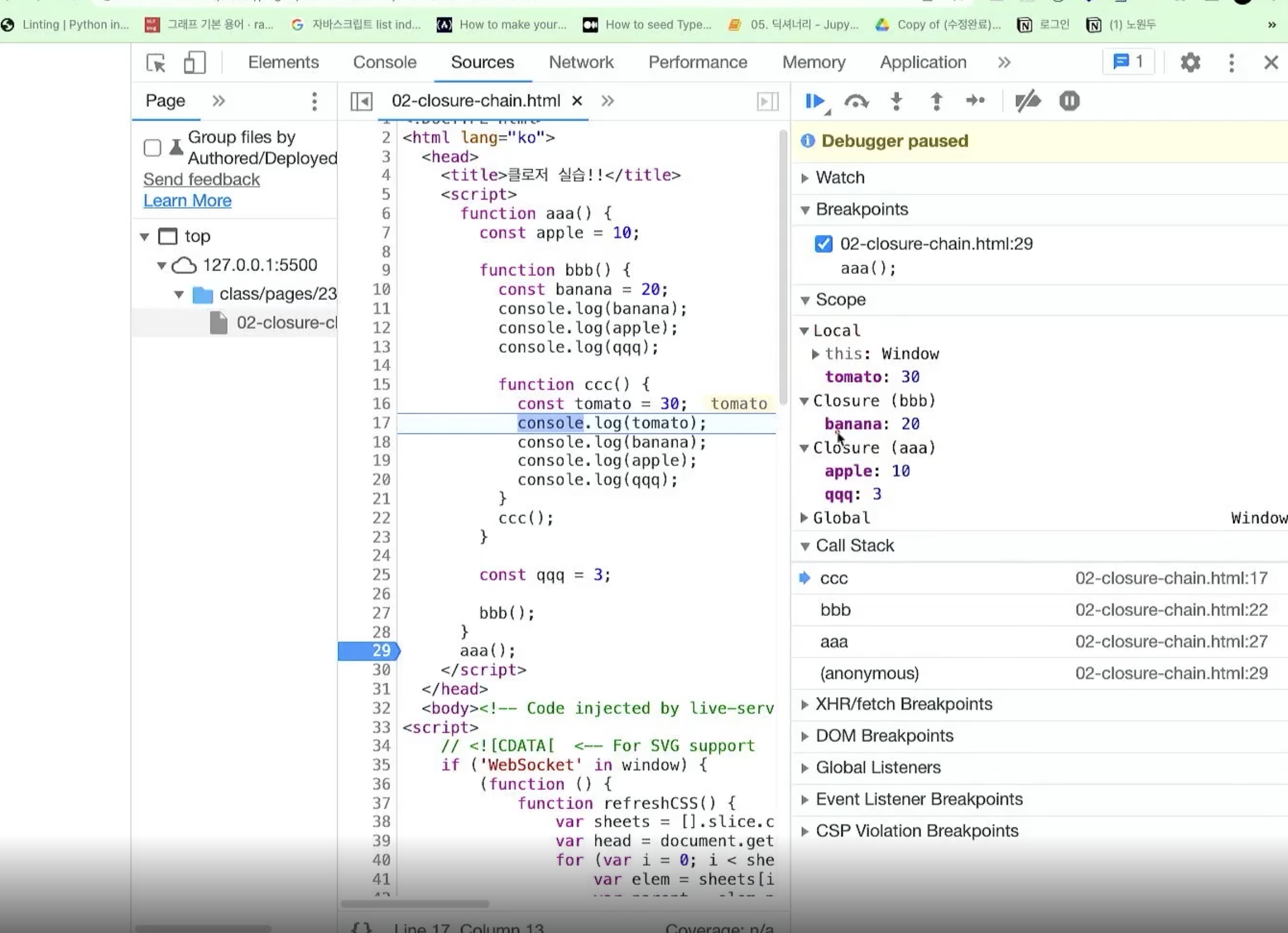Toggle pause on exceptions
The image size is (1288, 933).
1069,101
